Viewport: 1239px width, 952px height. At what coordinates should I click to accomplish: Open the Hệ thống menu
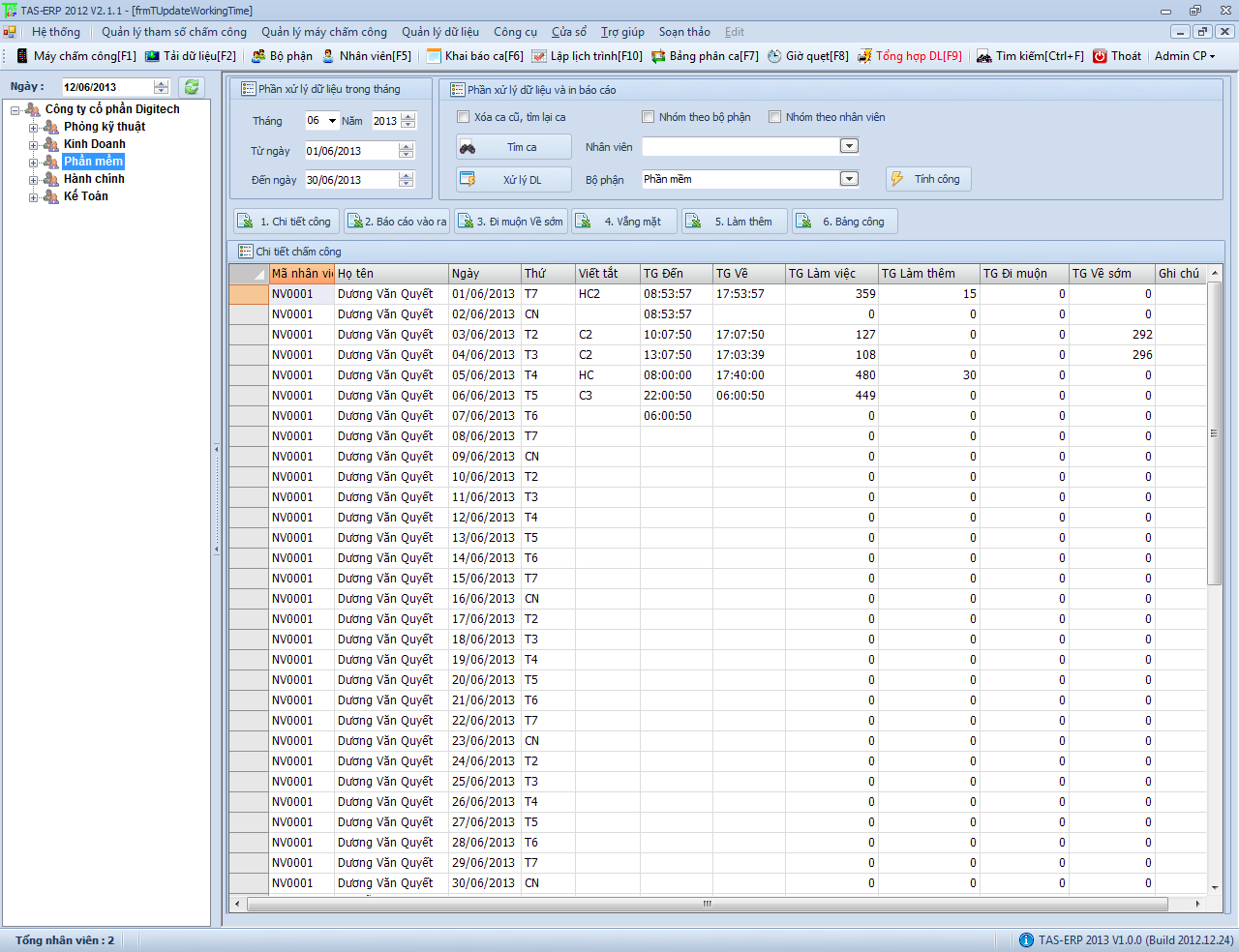(56, 32)
